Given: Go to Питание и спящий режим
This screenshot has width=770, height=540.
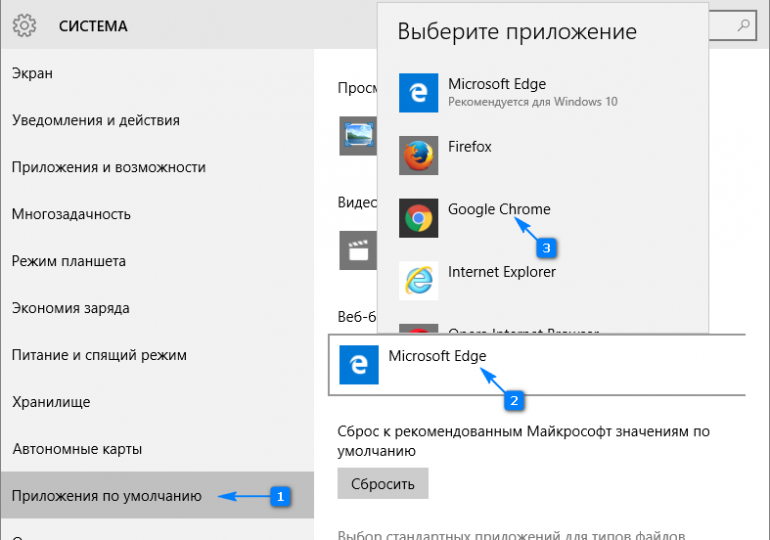Looking at the screenshot, I should 99,355.
